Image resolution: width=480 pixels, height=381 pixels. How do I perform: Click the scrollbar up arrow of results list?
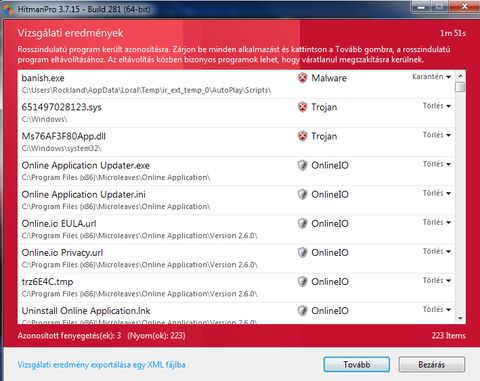pyautogui.click(x=460, y=76)
